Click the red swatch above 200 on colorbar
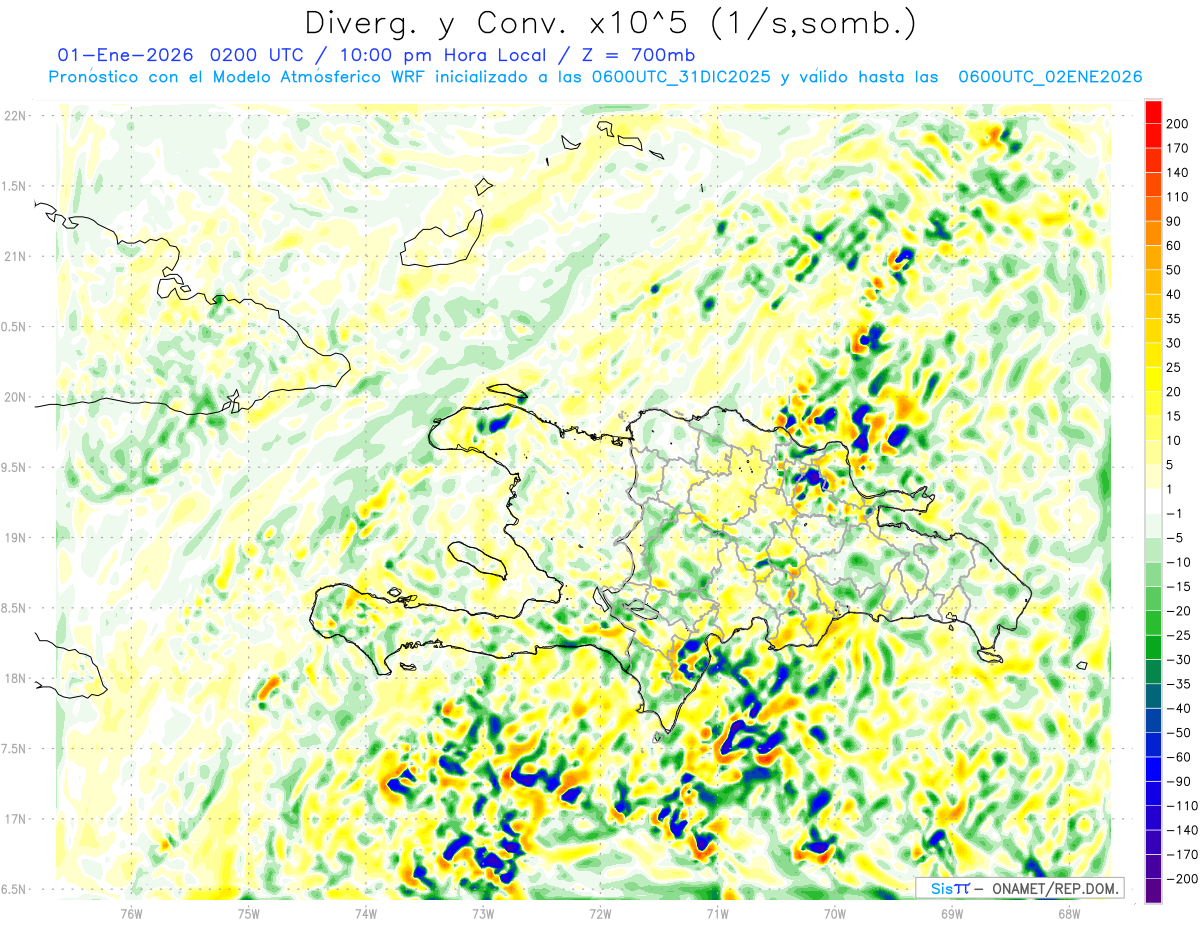 (x=1153, y=112)
